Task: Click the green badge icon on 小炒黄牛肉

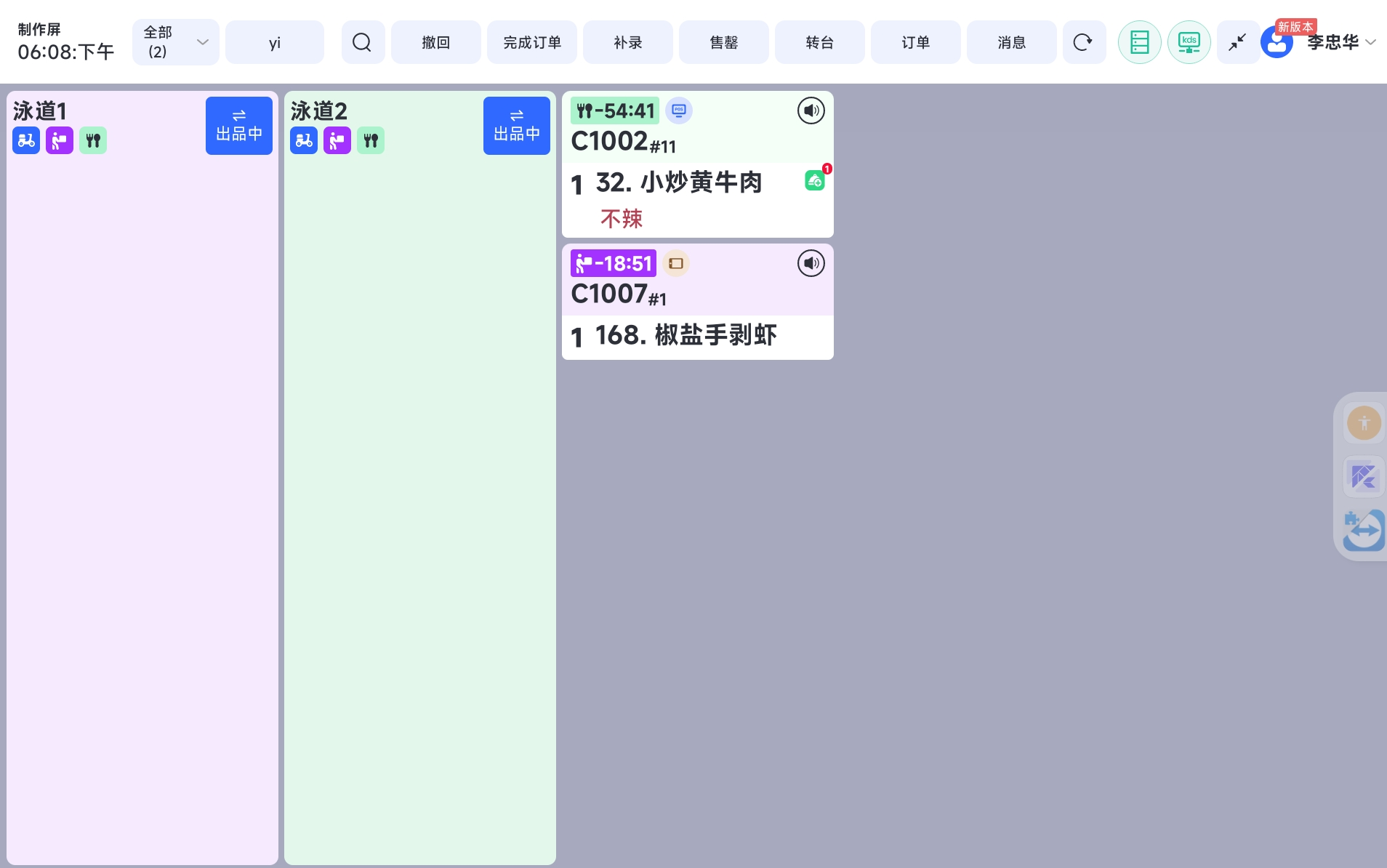Action: tap(815, 180)
